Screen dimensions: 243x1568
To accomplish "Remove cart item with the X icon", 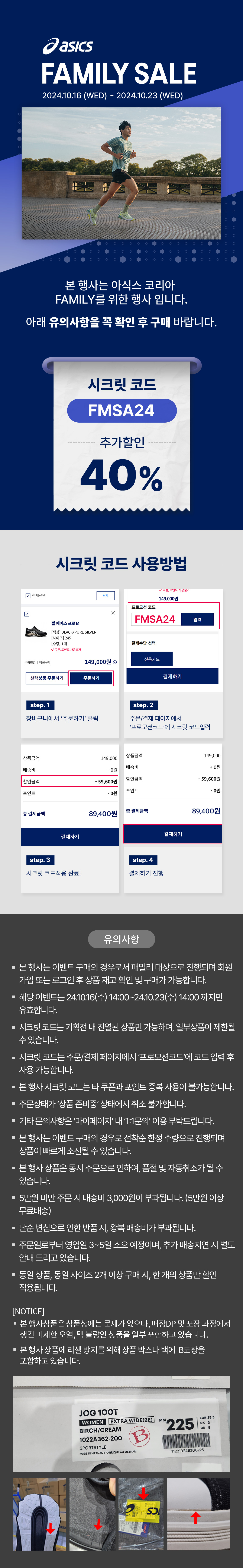I will click(113, 613).
